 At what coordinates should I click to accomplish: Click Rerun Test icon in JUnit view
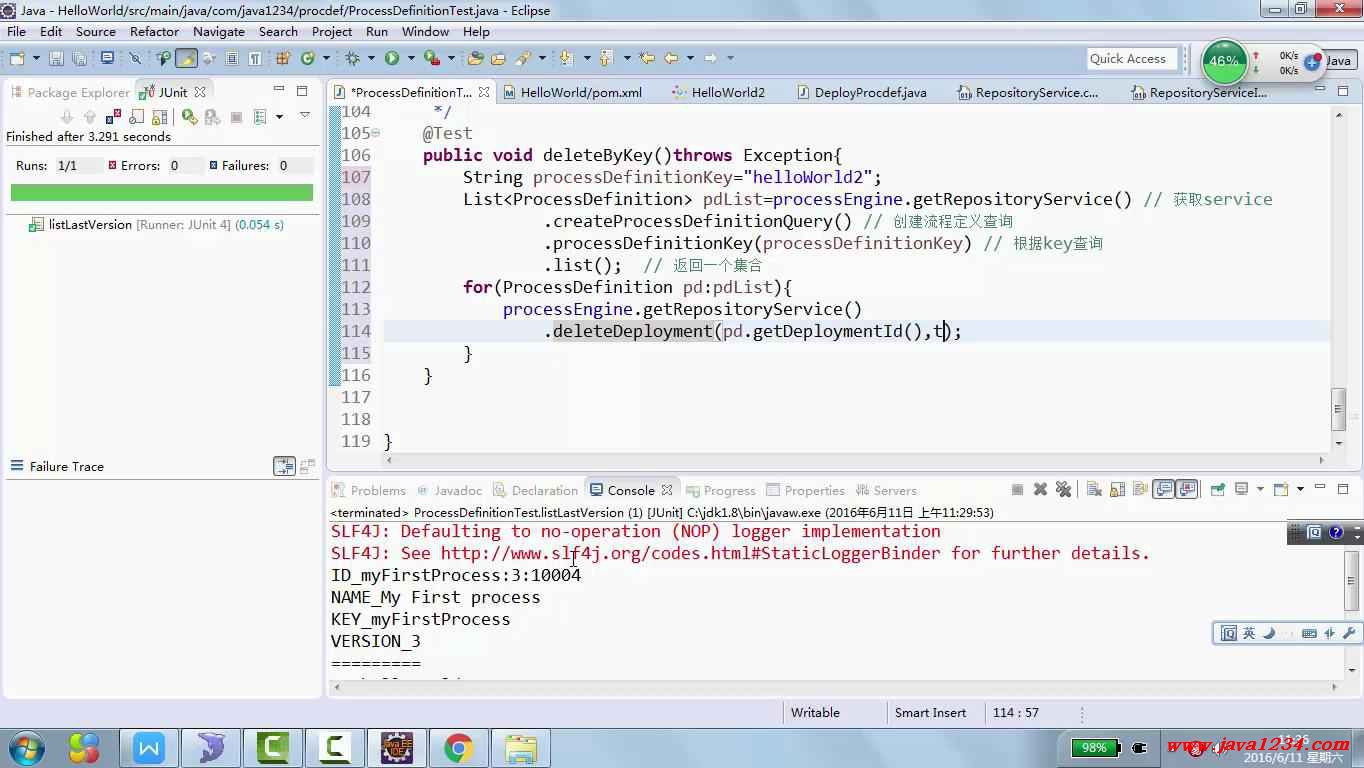[x=190, y=117]
